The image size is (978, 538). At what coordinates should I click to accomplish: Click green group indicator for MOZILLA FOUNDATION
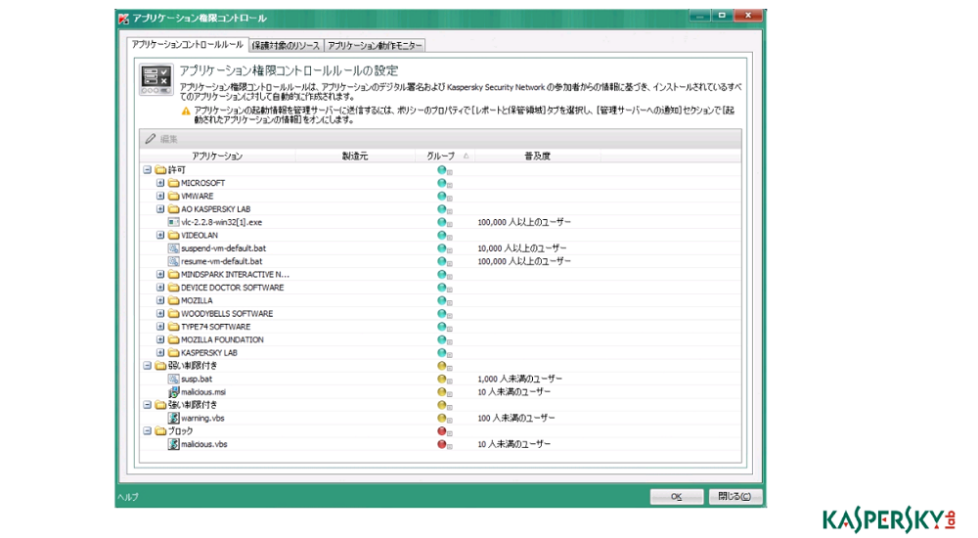tap(442, 340)
